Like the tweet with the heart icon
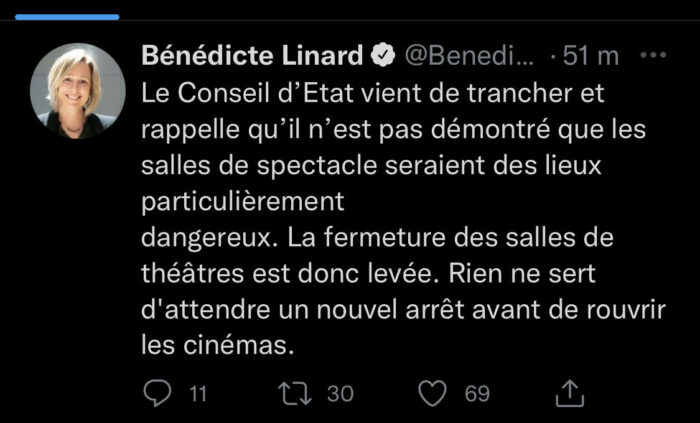700x423 pixels. 432,393
